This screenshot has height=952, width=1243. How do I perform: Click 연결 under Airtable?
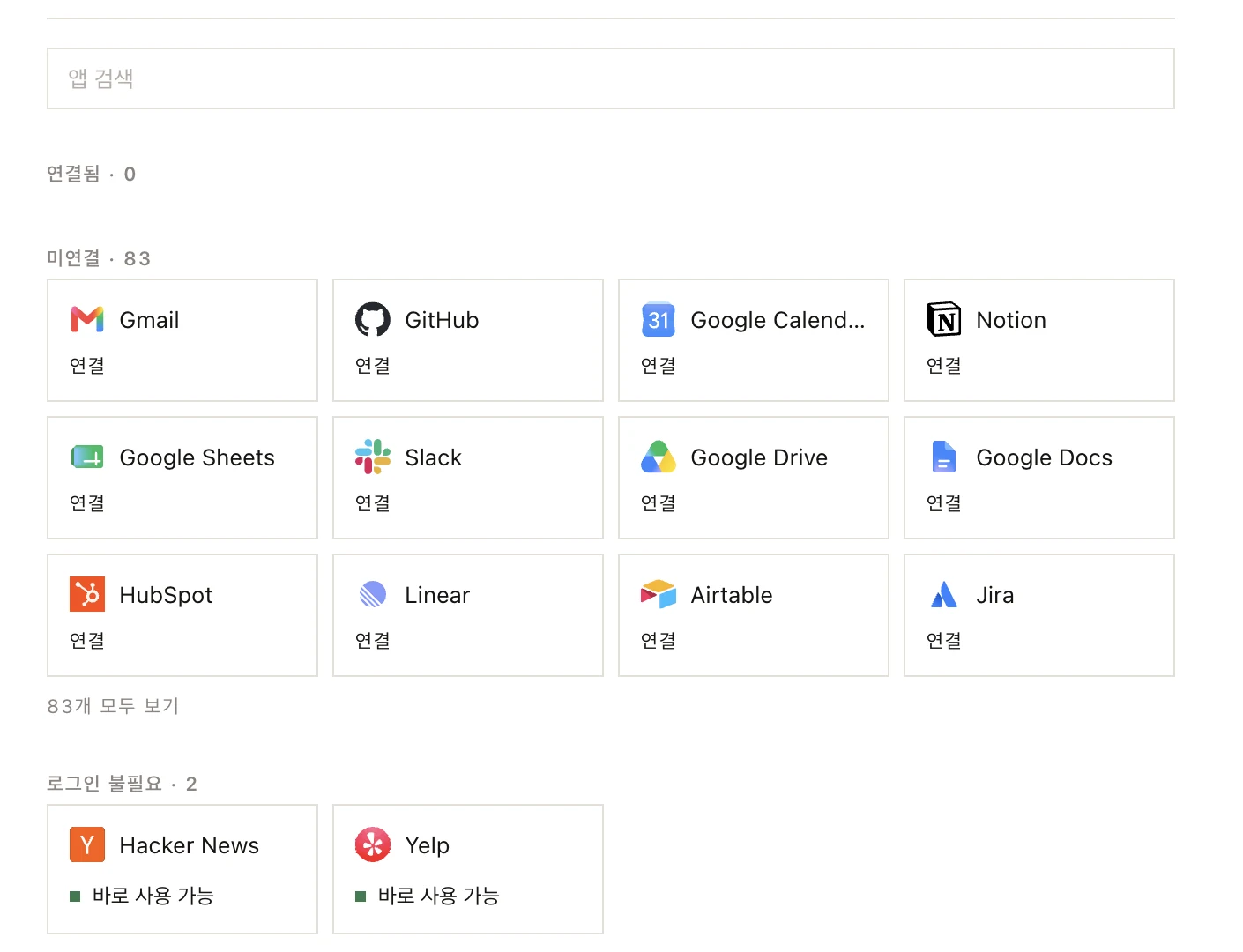(659, 641)
